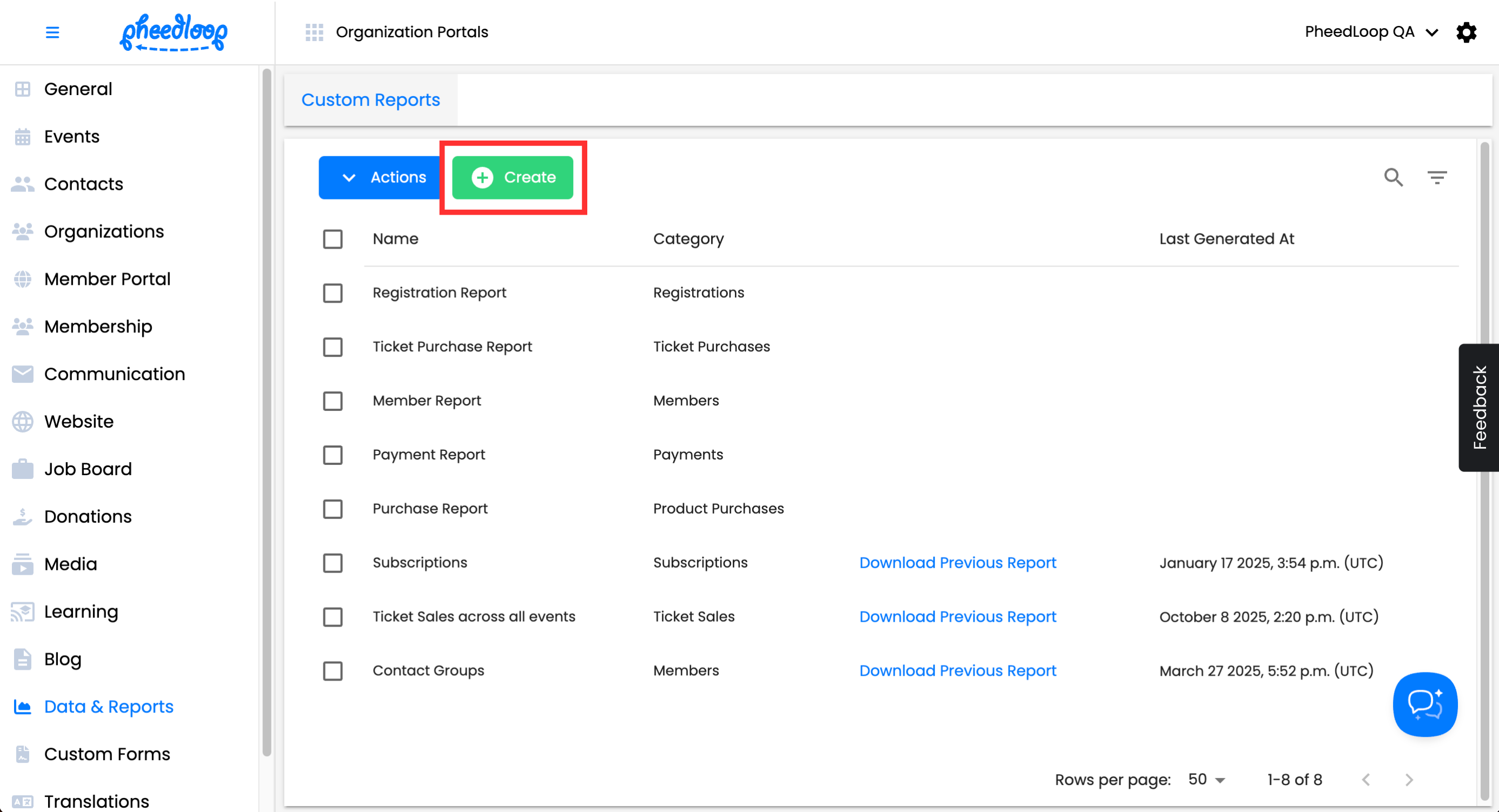Screen dimensions: 1499x812
Task: Open Membership in sidebar
Action: tap(98, 327)
